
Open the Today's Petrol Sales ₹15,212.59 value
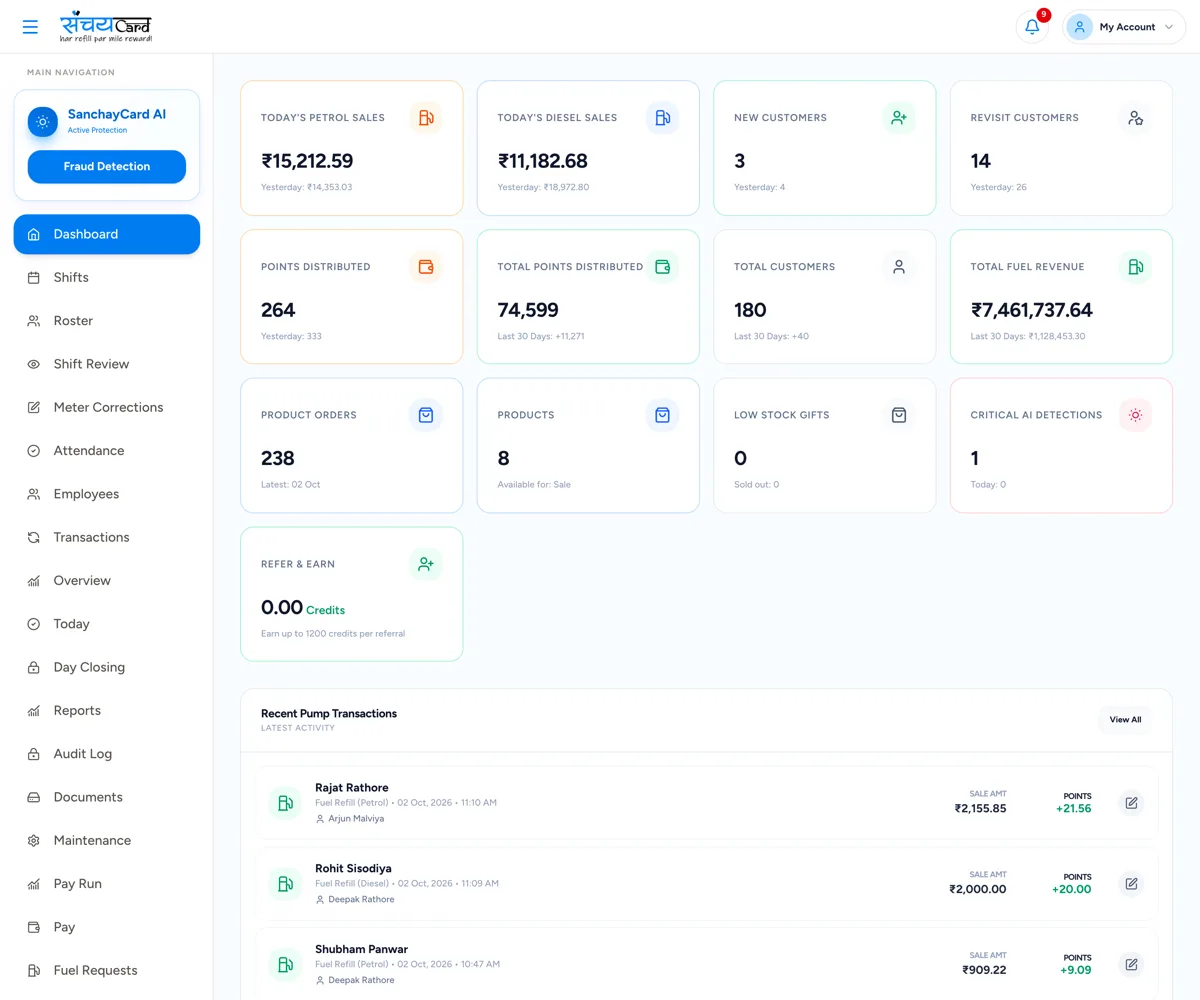(x=307, y=161)
